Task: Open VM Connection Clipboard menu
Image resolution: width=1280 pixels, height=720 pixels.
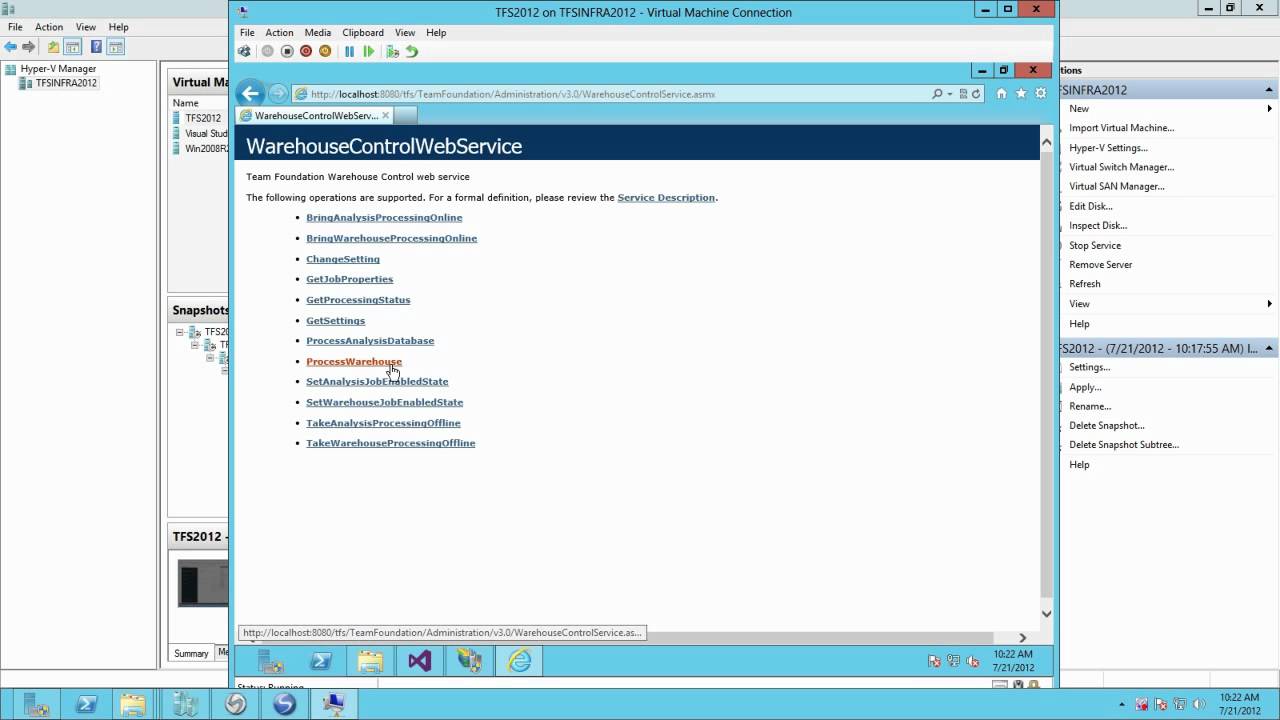Action: click(363, 32)
